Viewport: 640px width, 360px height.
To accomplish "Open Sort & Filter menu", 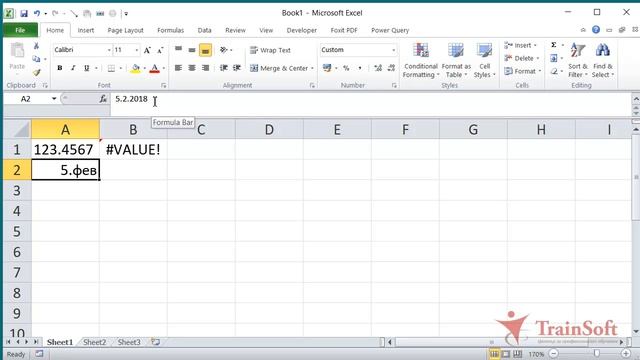I will [578, 60].
